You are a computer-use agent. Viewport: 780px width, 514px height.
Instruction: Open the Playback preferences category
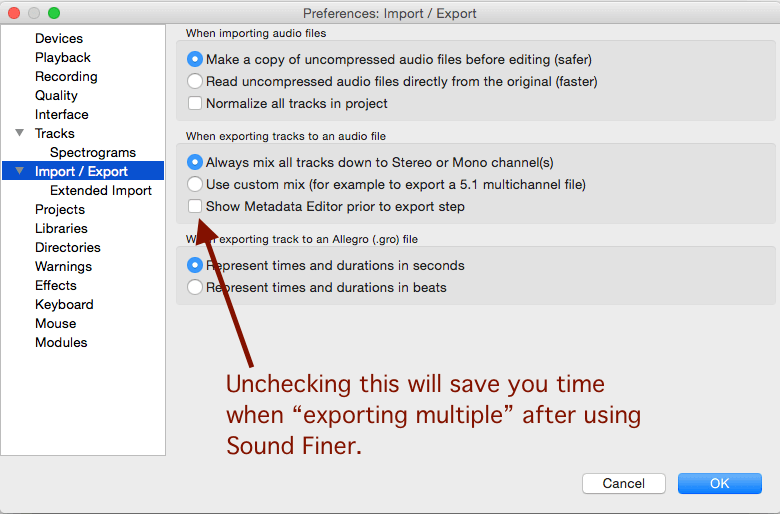coord(63,57)
